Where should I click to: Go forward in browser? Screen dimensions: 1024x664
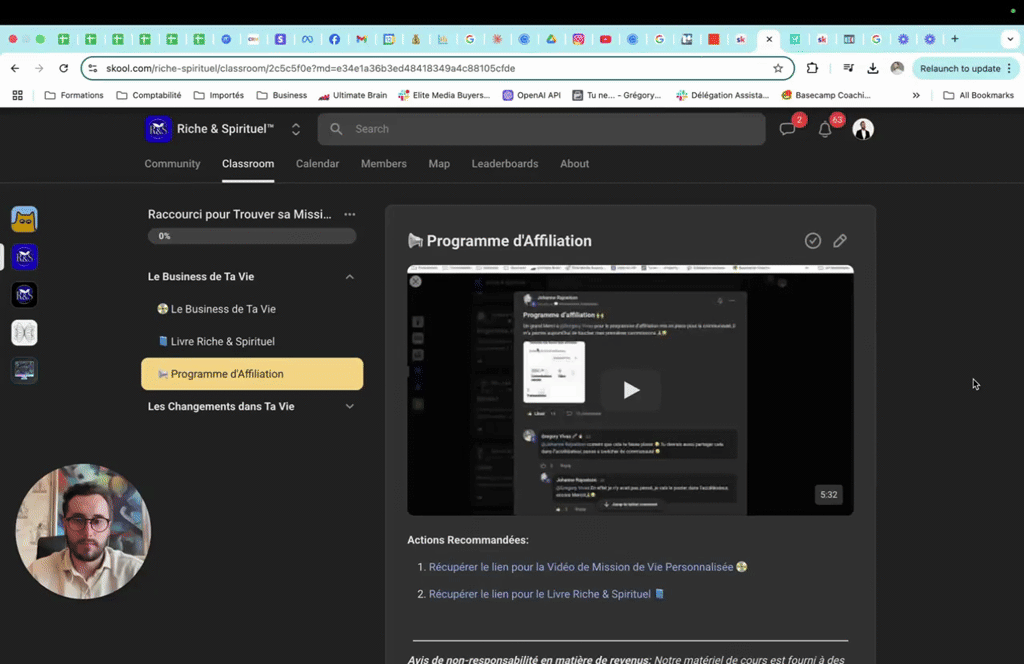[x=39, y=68]
